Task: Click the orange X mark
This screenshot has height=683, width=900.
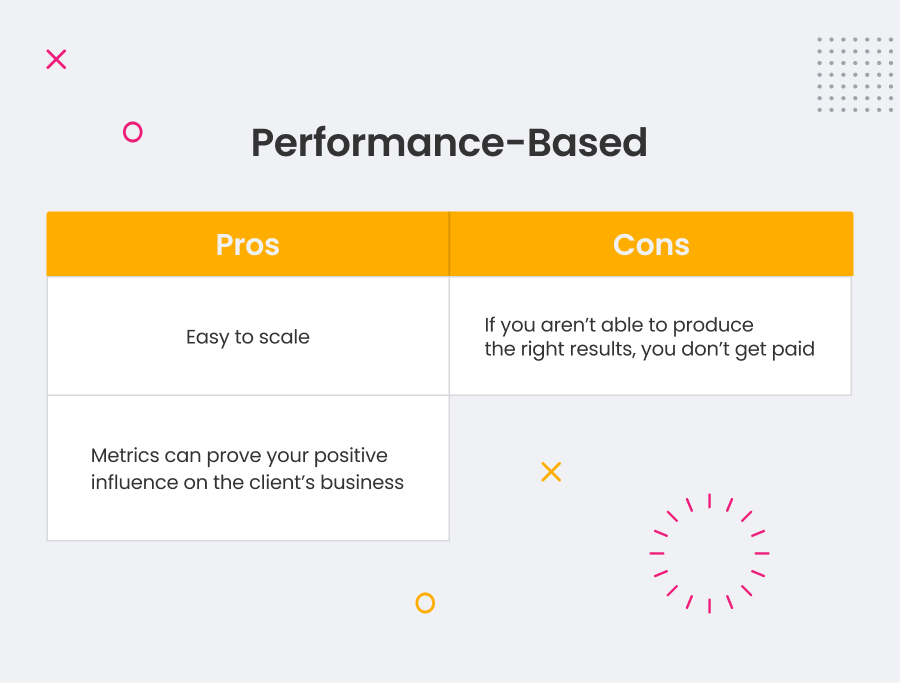Action: click(551, 472)
